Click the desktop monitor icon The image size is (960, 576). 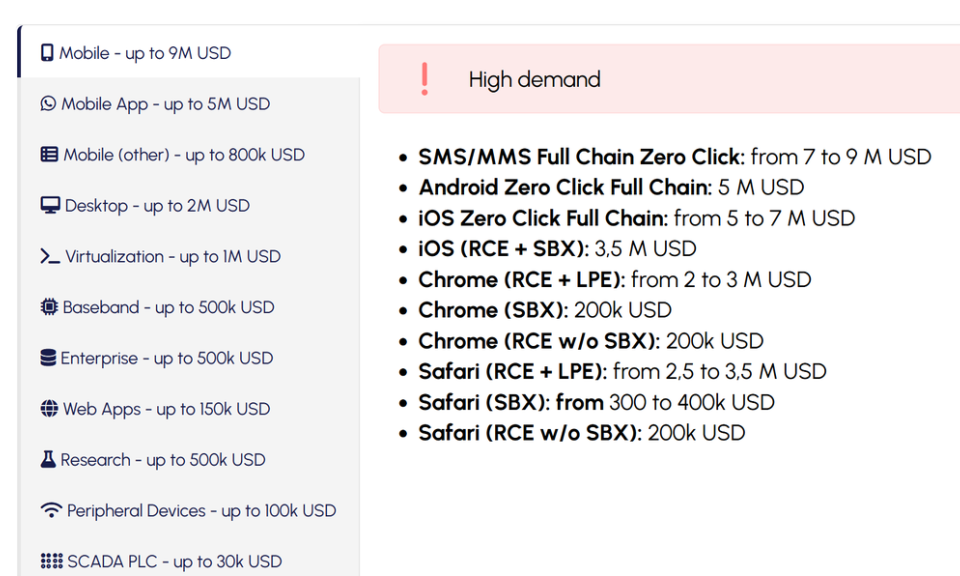pyautogui.click(x=50, y=206)
